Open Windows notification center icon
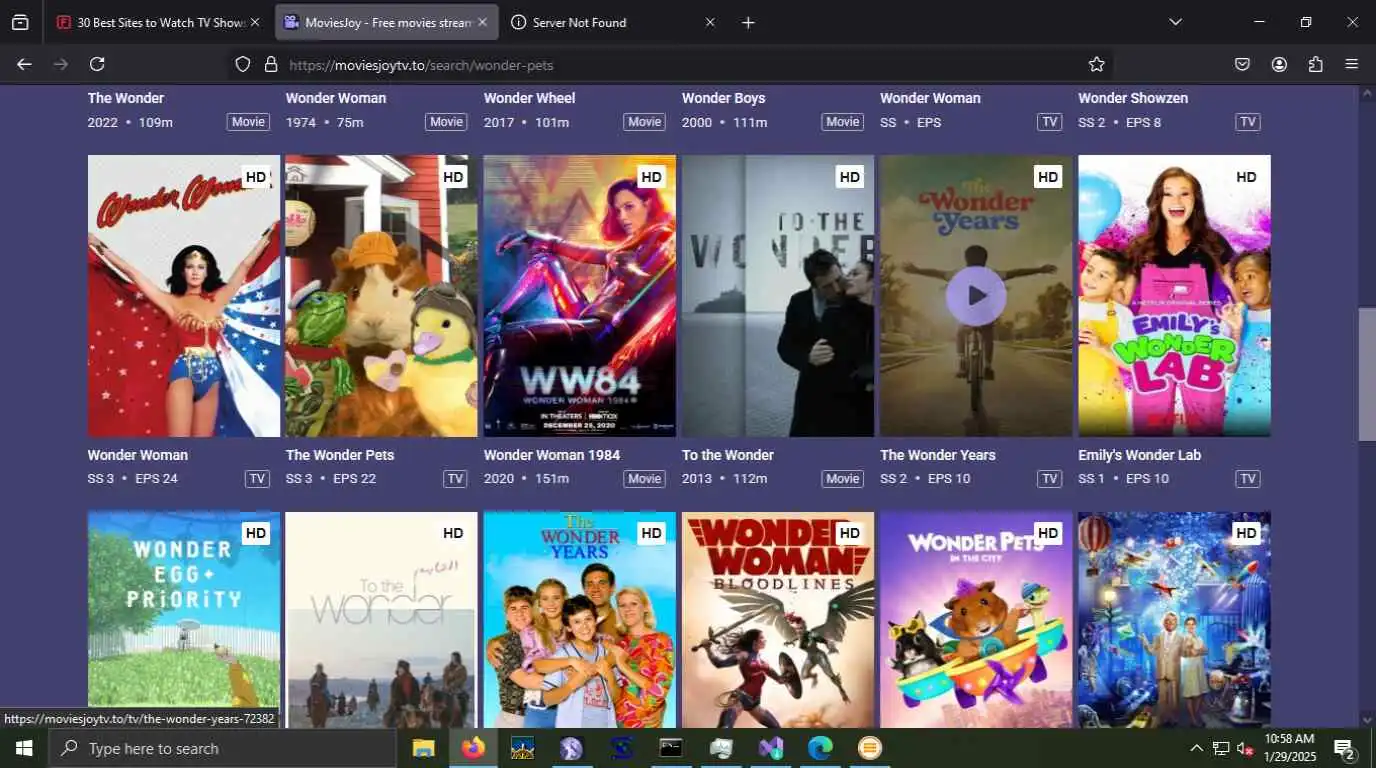 coord(1345,748)
